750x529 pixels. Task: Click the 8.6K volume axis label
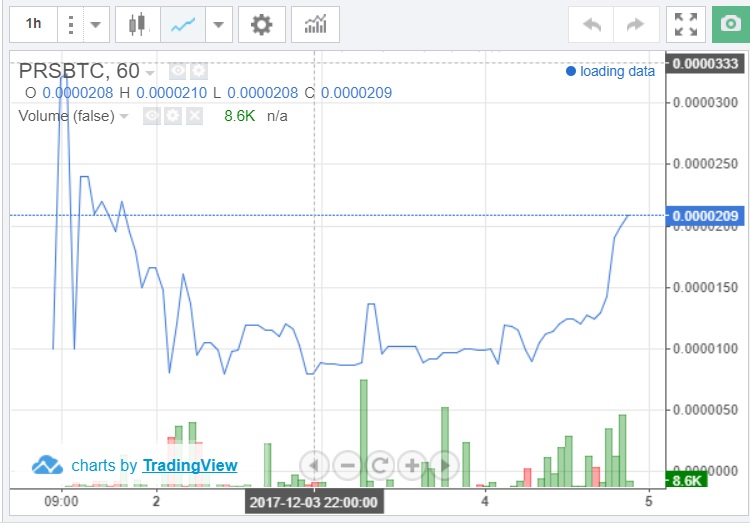pos(686,480)
